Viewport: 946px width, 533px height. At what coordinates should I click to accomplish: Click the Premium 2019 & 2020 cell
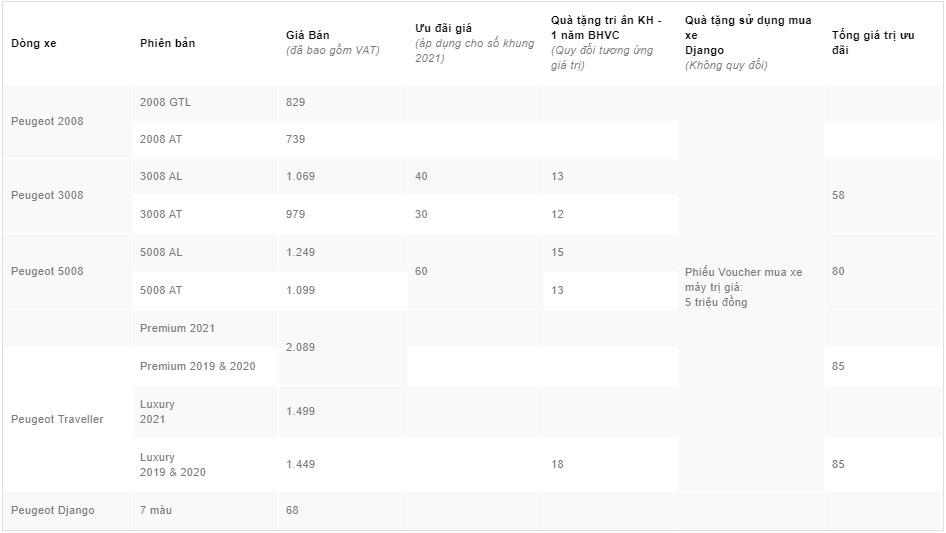pyautogui.click(x=197, y=366)
